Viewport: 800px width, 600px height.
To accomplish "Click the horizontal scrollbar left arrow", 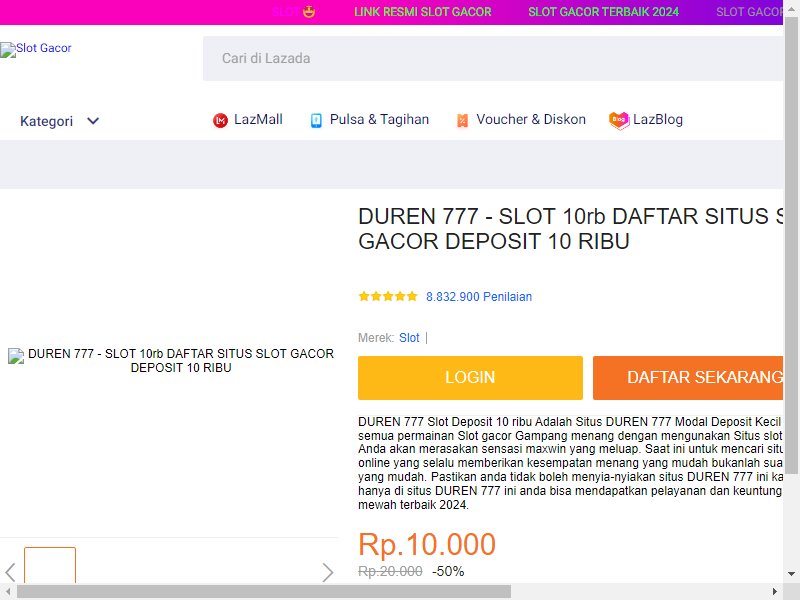I will [x=8, y=591].
